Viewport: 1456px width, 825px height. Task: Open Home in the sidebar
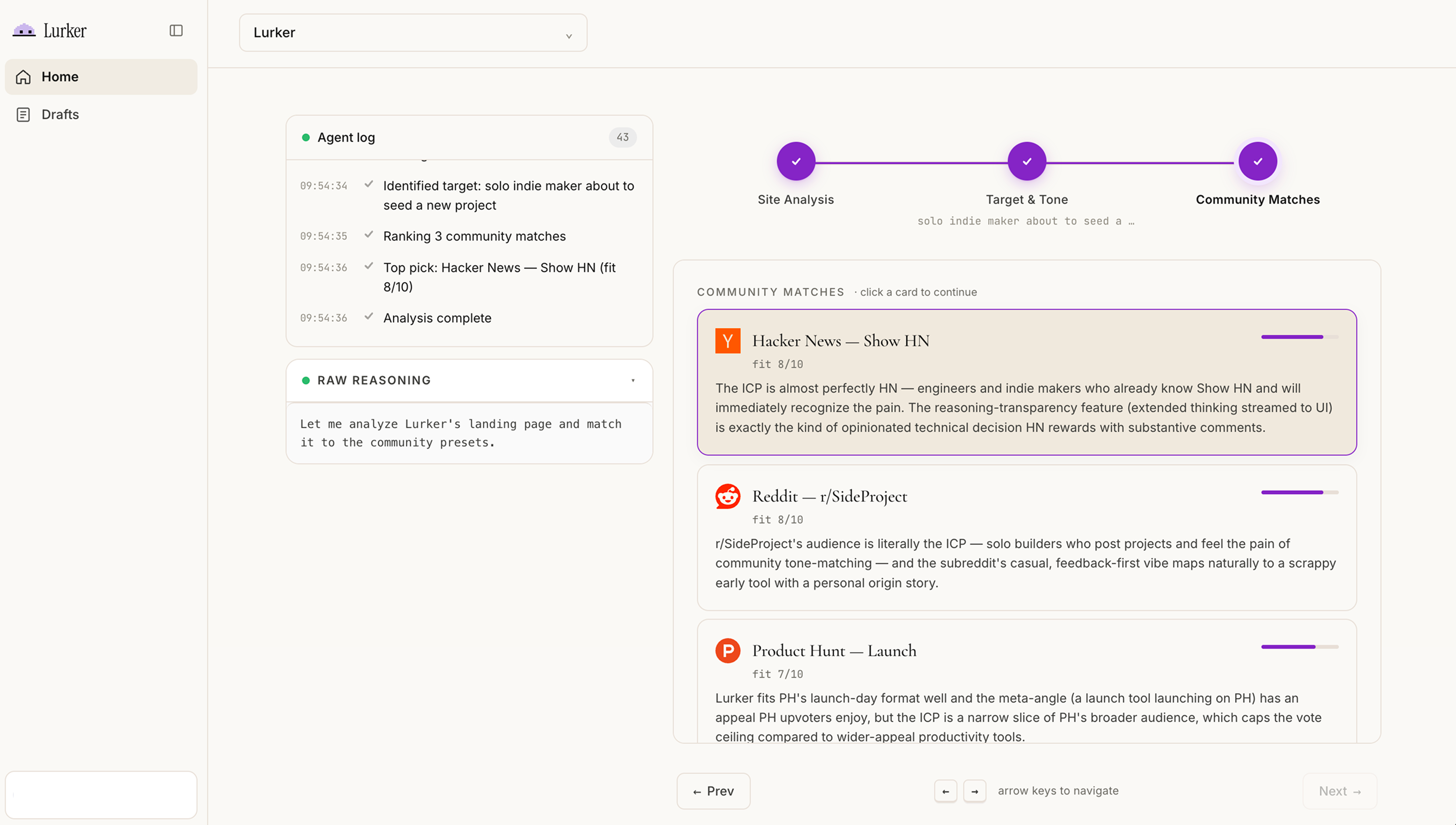pyautogui.click(x=101, y=77)
